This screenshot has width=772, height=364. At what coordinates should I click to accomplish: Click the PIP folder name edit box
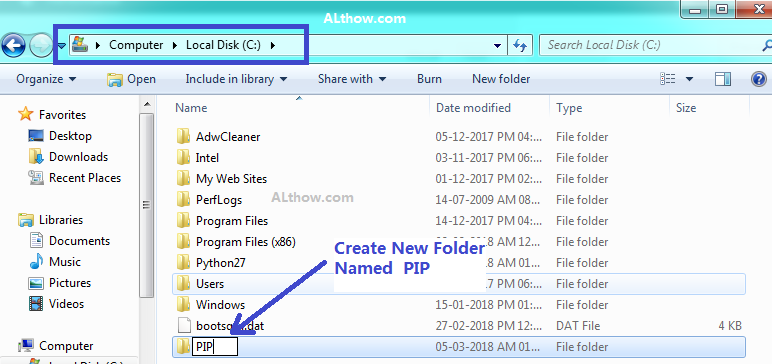coord(215,347)
